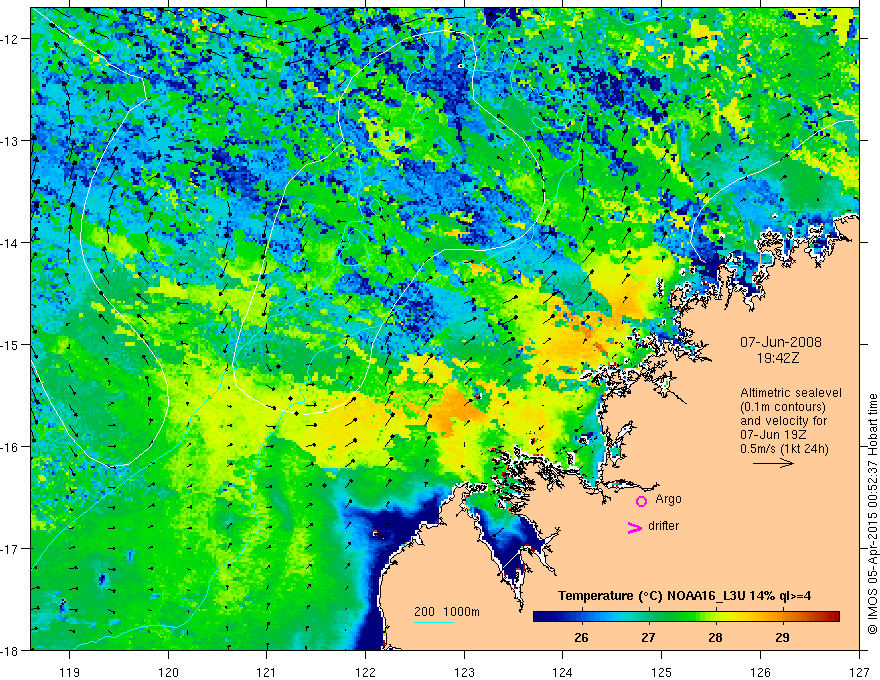The width and height of the screenshot is (880, 680).
Task: Click the 'Temperature (°C) NOAA16_L3U 14% ql>=4' title
Action: [684, 596]
